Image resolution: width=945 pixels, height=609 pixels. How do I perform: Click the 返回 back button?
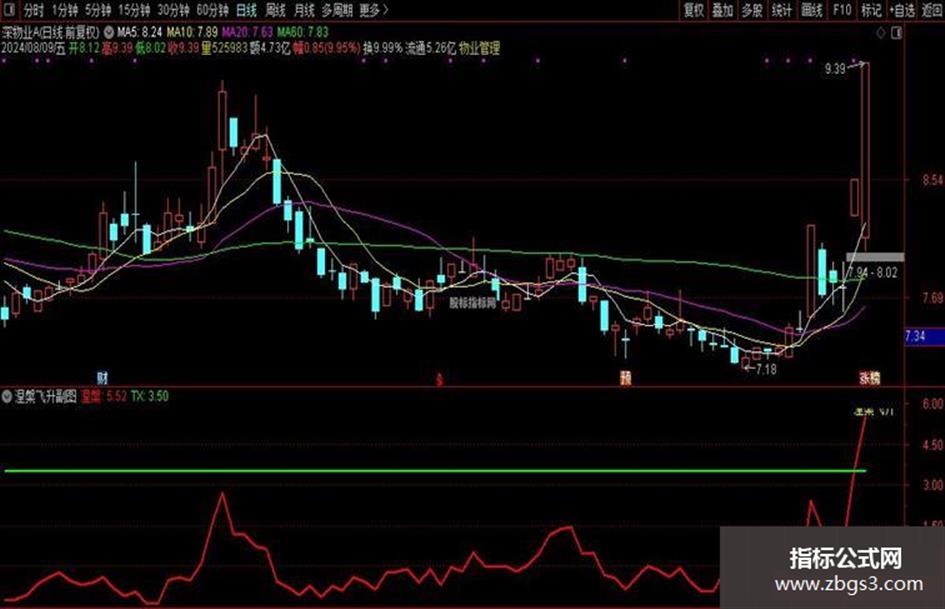pos(932,10)
